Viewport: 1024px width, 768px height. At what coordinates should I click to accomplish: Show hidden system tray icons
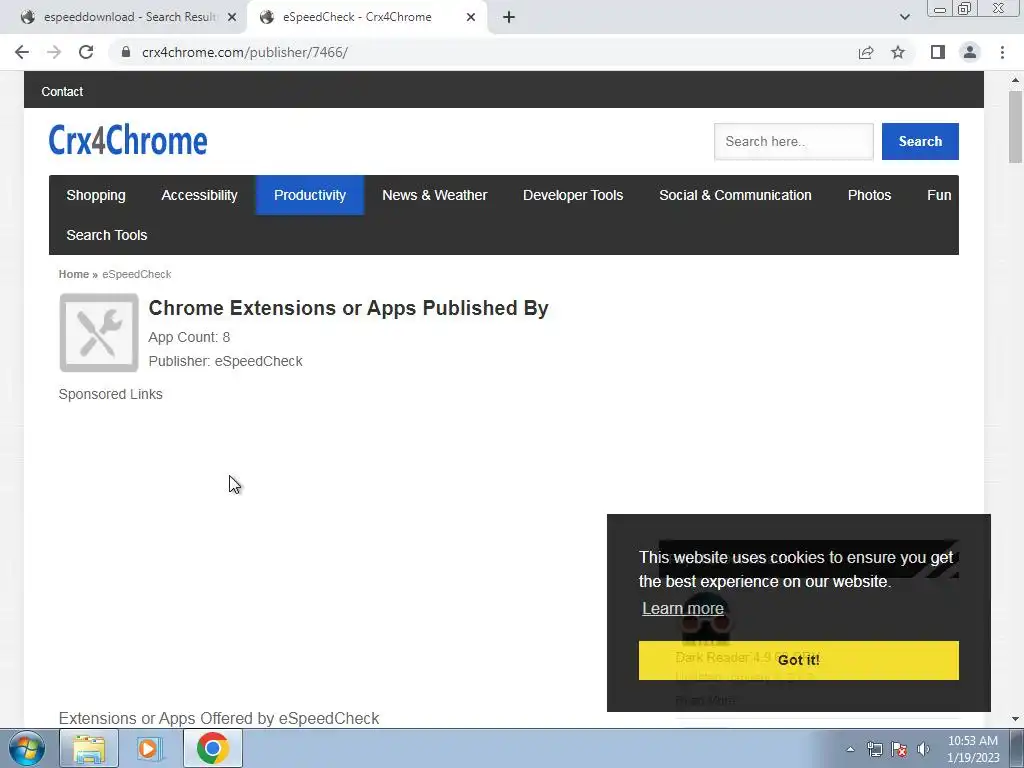[850, 749]
